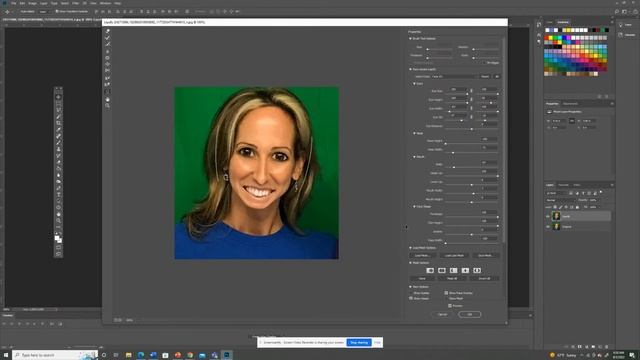Switch to the Channels tab
The height and width of the screenshot is (360, 640).
click(563, 185)
